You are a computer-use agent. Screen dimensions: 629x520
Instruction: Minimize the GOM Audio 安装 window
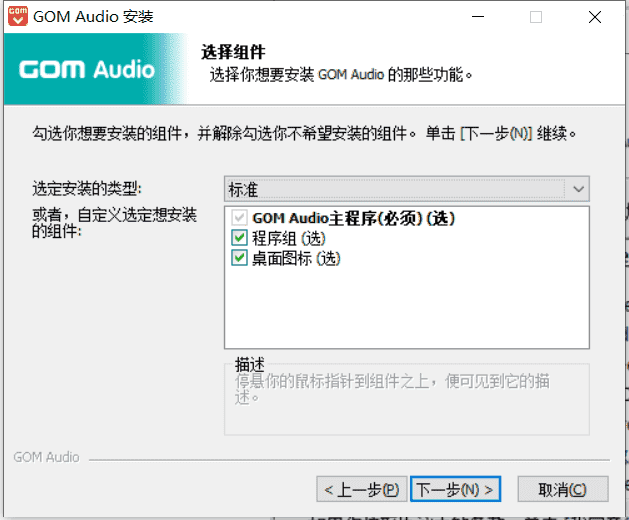478,17
